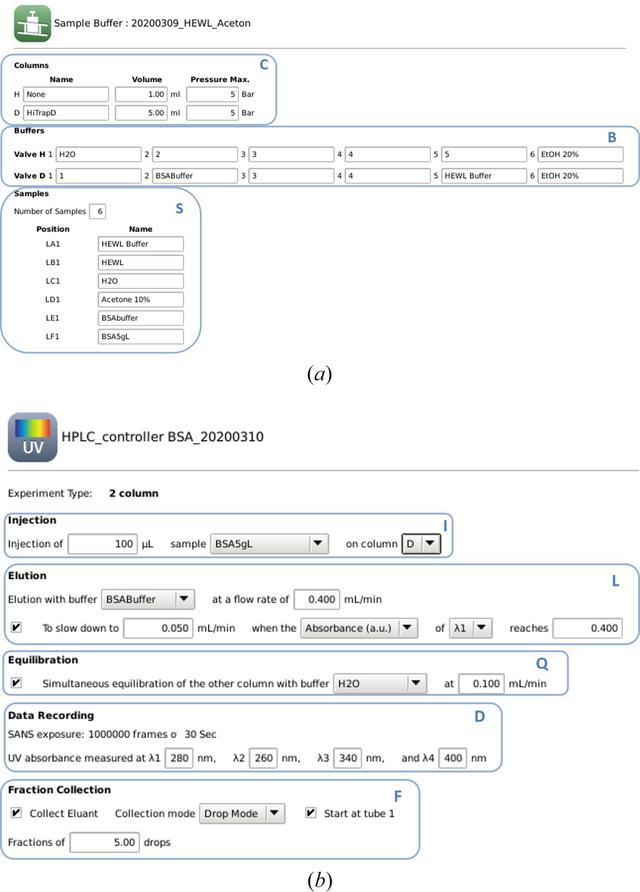Image resolution: width=640 pixels, height=892 pixels.
Task: Click Valve D buffer 4 field
Action: pyautogui.click(x=388, y=176)
